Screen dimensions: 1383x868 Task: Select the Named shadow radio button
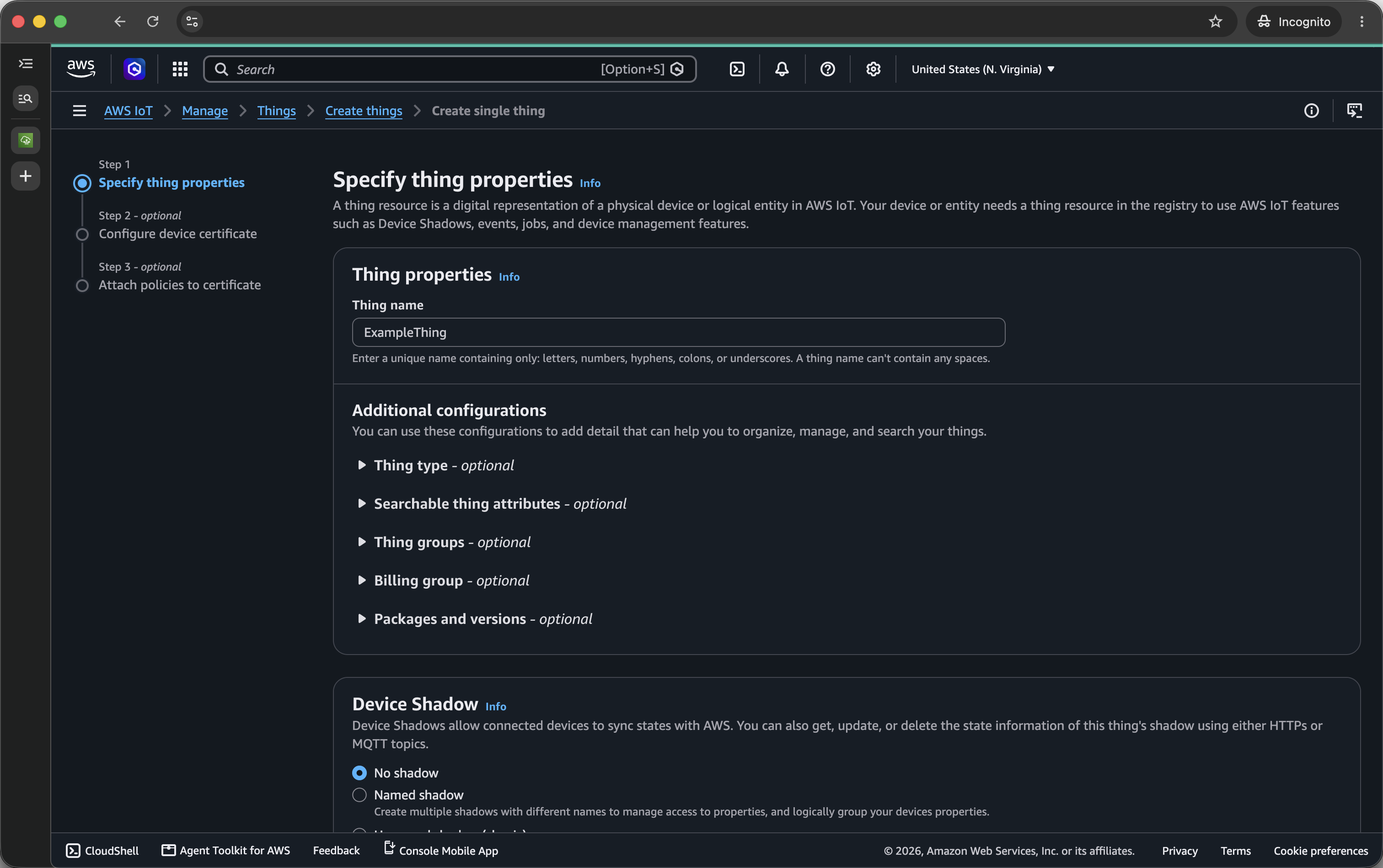(359, 794)
